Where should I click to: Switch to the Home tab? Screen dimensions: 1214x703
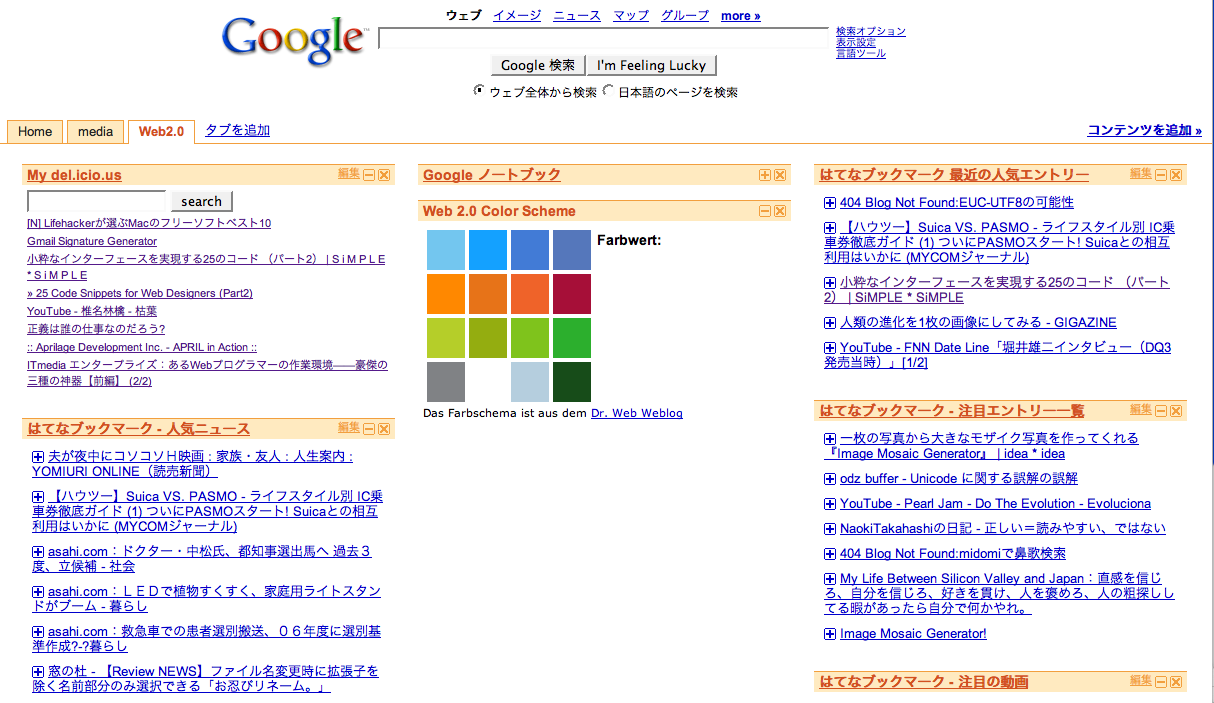(x=35, y=131)
